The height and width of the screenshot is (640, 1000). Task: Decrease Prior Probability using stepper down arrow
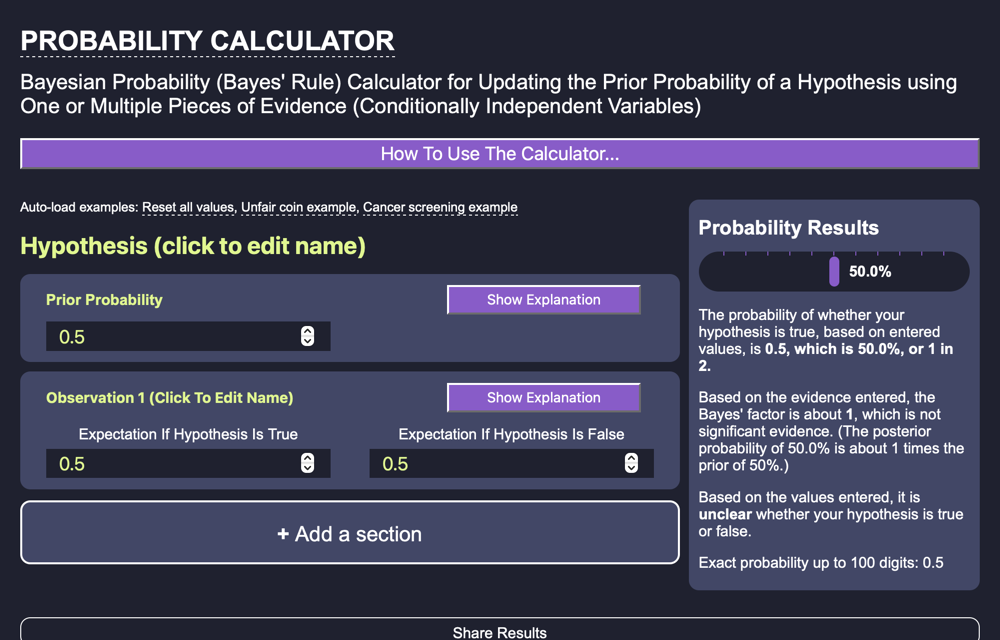307,341
